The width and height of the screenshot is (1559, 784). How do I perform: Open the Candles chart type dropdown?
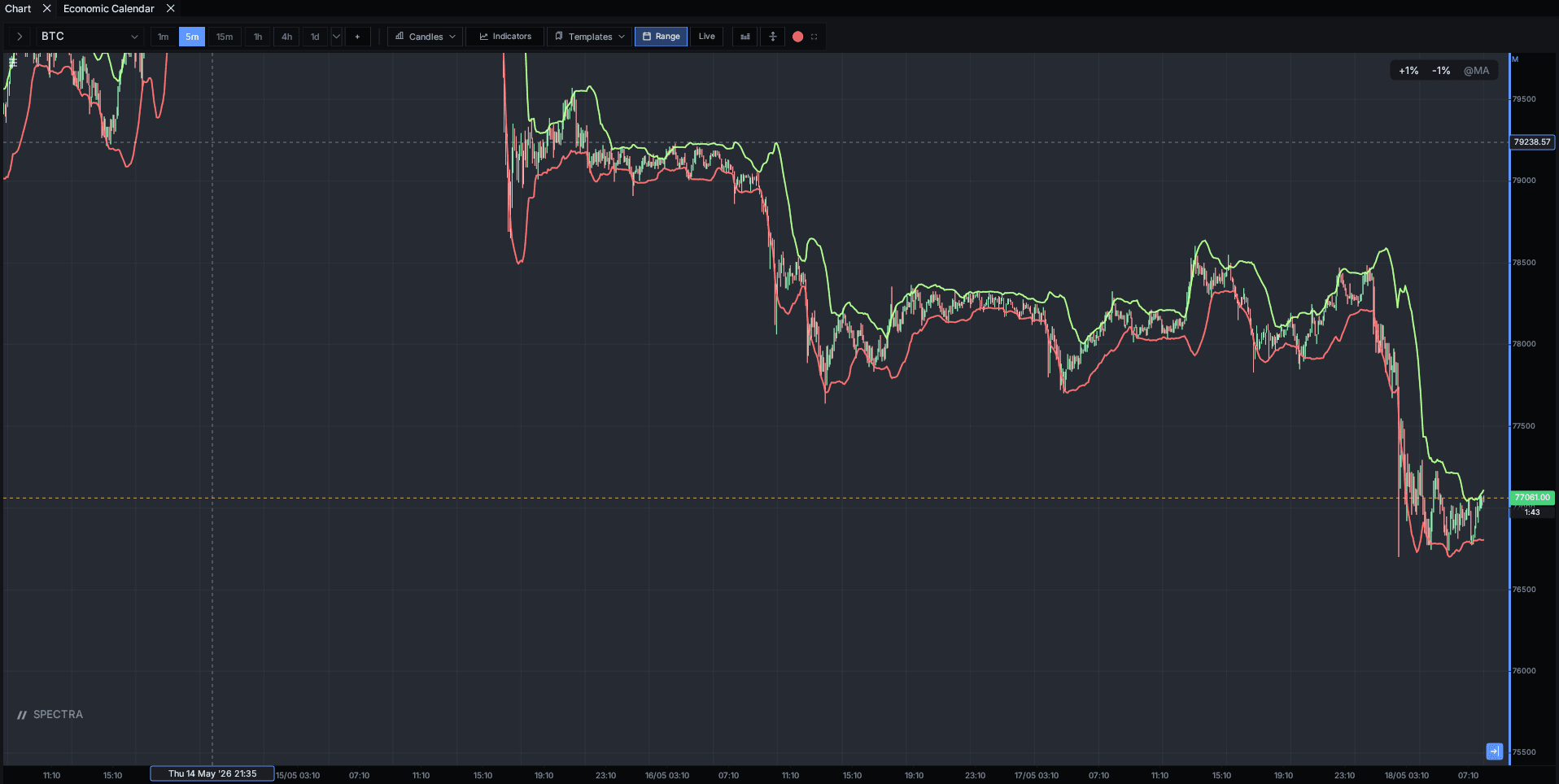426,37
